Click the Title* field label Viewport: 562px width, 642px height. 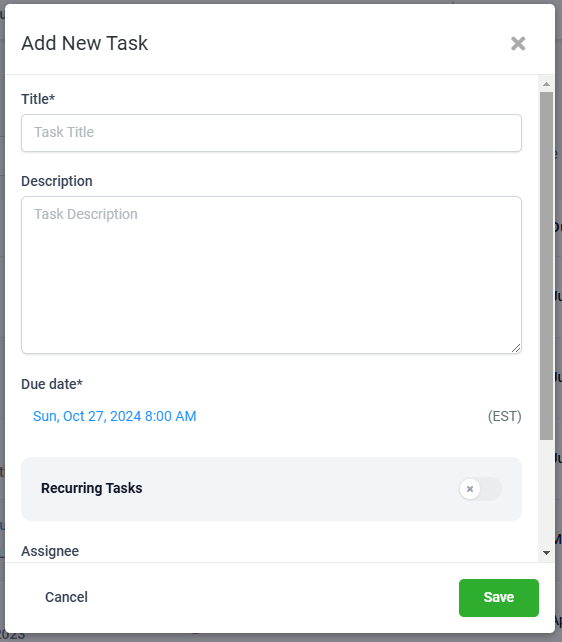point(38,99)
